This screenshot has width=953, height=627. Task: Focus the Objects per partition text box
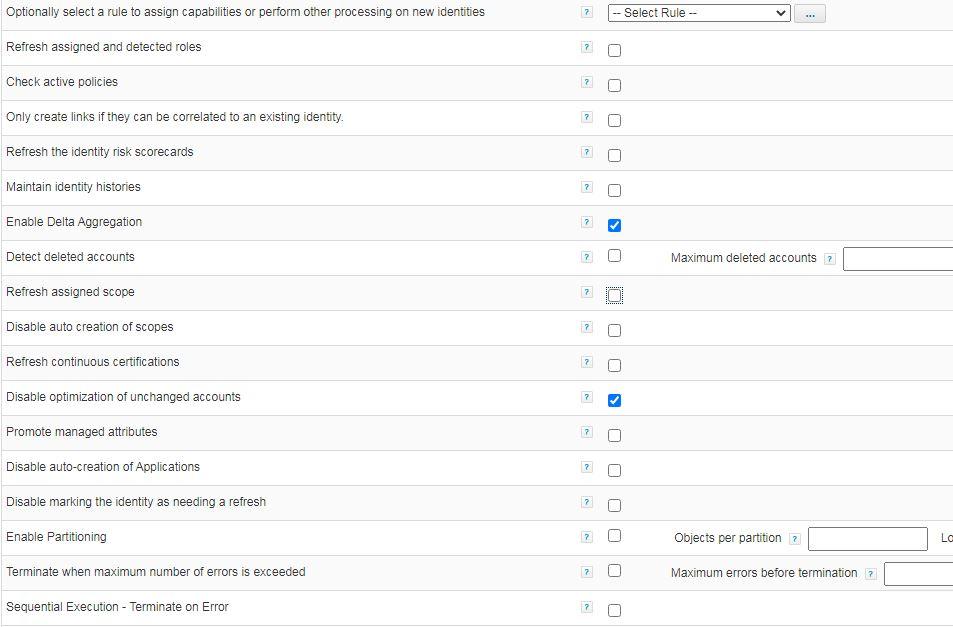pyautogui.click(x=867, y=539)
